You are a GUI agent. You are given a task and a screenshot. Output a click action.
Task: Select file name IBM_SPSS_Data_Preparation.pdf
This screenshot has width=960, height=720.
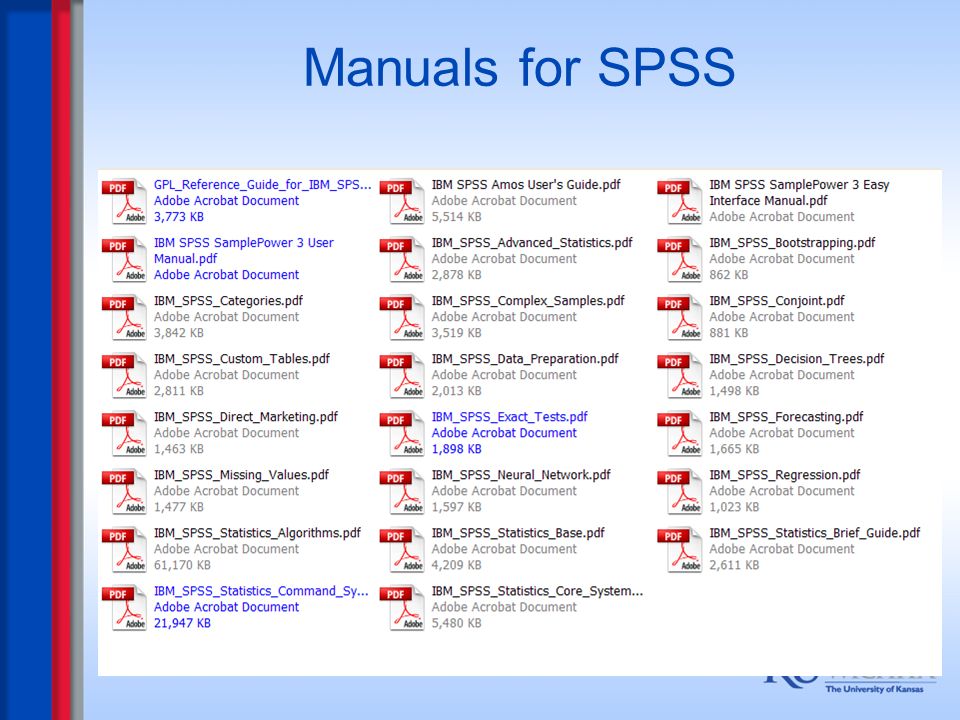point(525,359)
